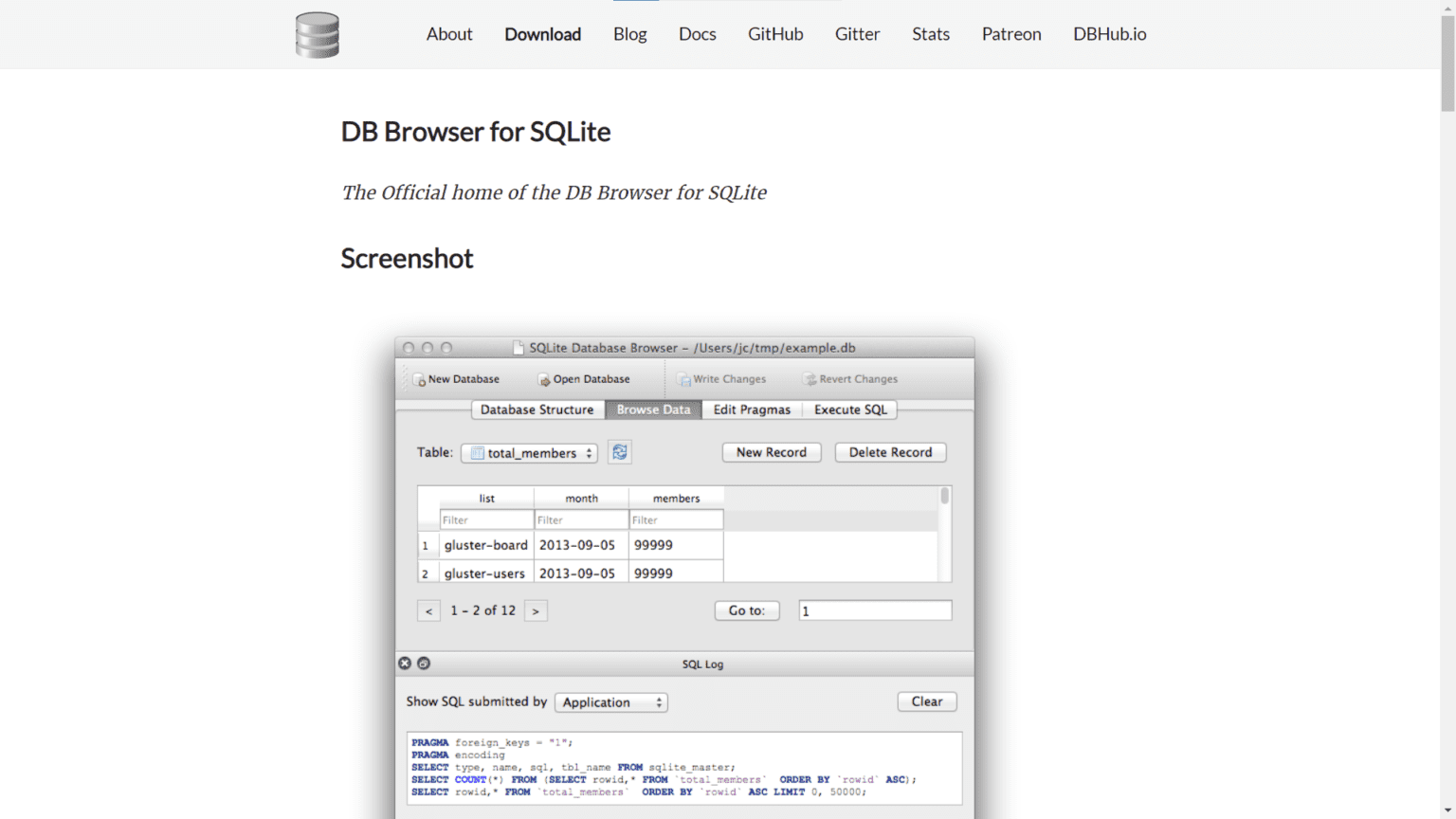The width and height of the screenshot is (1456, 819).
Task: Close the SQL Log panel with the X icon
Action: click(405, 664)
